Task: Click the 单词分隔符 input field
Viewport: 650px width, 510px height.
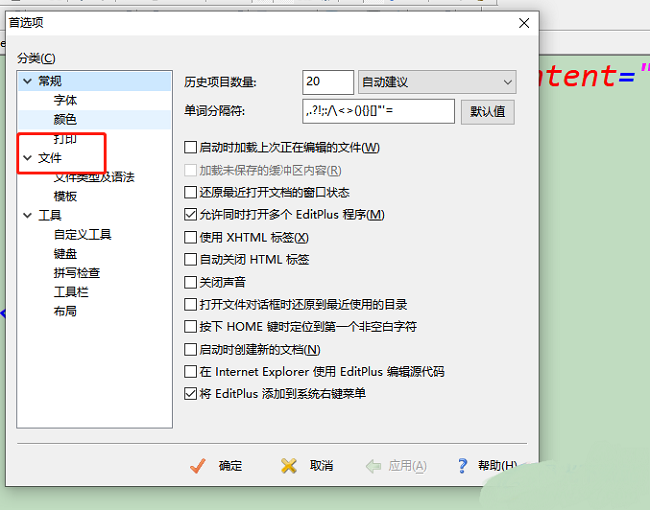Action: (378, 111)
